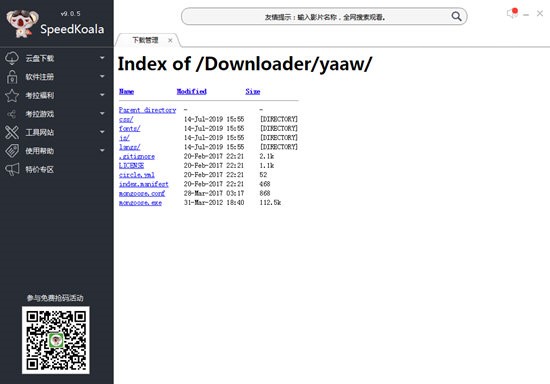
Task: Click the tag icon for 使用帮助
Action: tap(12, 151)
